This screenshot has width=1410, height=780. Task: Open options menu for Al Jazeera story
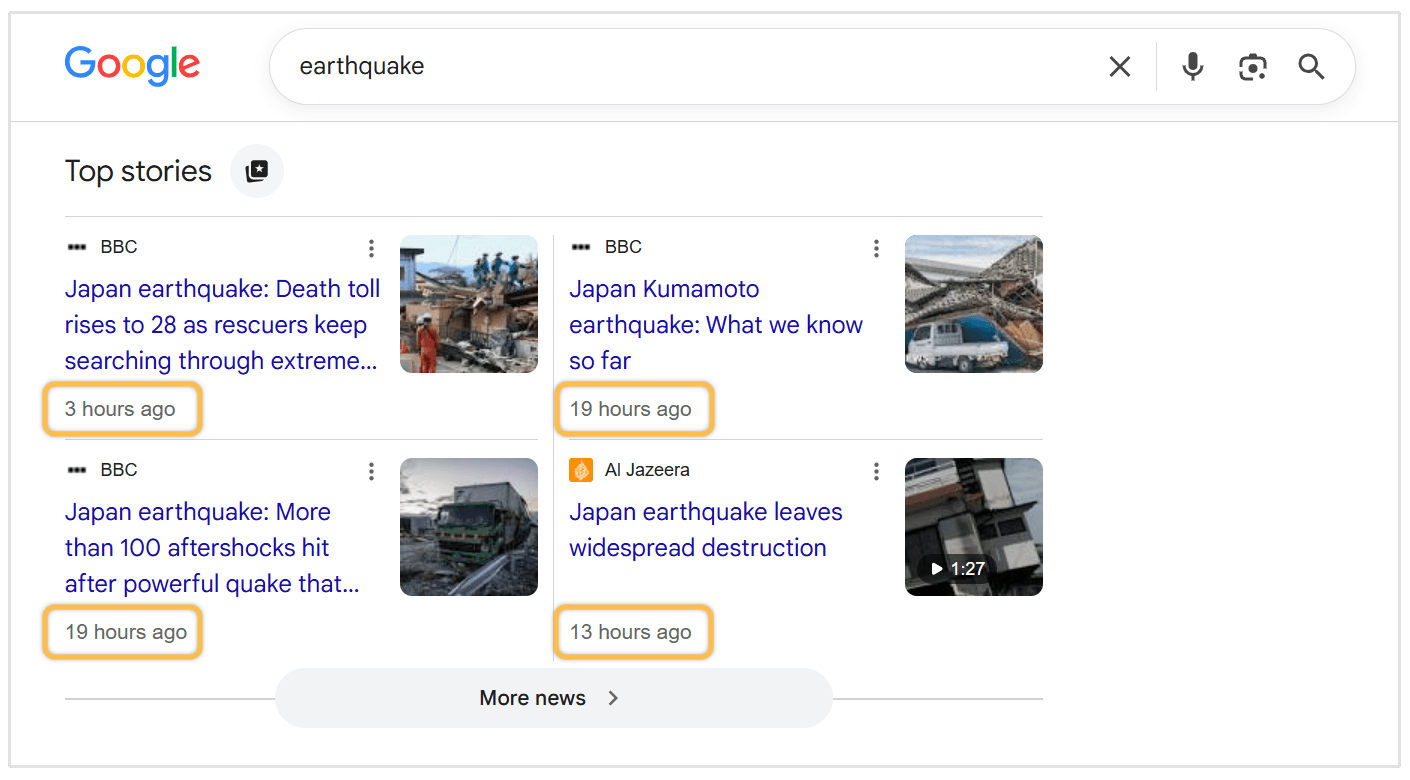click(x=876, y=471)
